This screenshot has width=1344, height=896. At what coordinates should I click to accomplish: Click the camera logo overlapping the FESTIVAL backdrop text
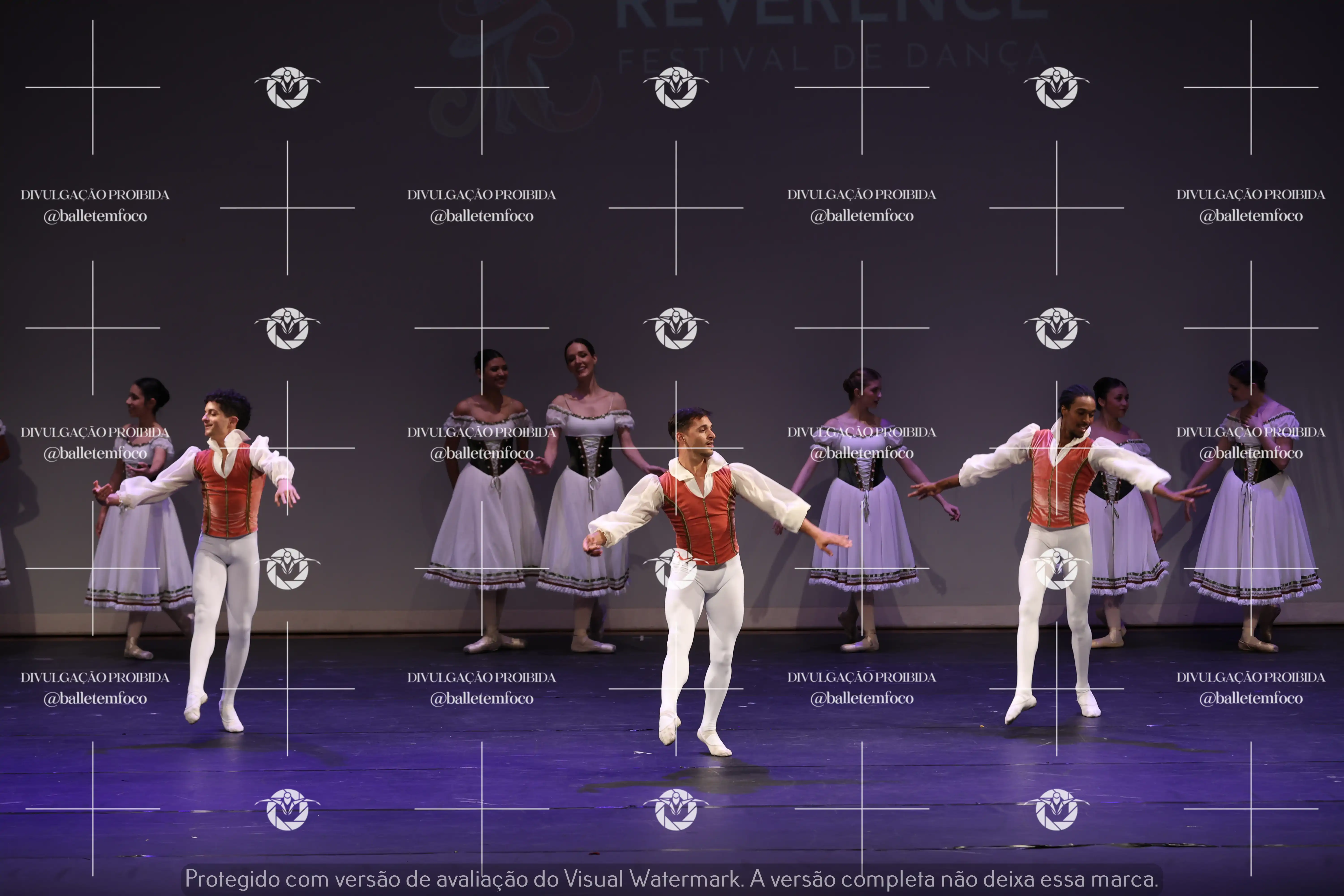(x=676, y=87)
